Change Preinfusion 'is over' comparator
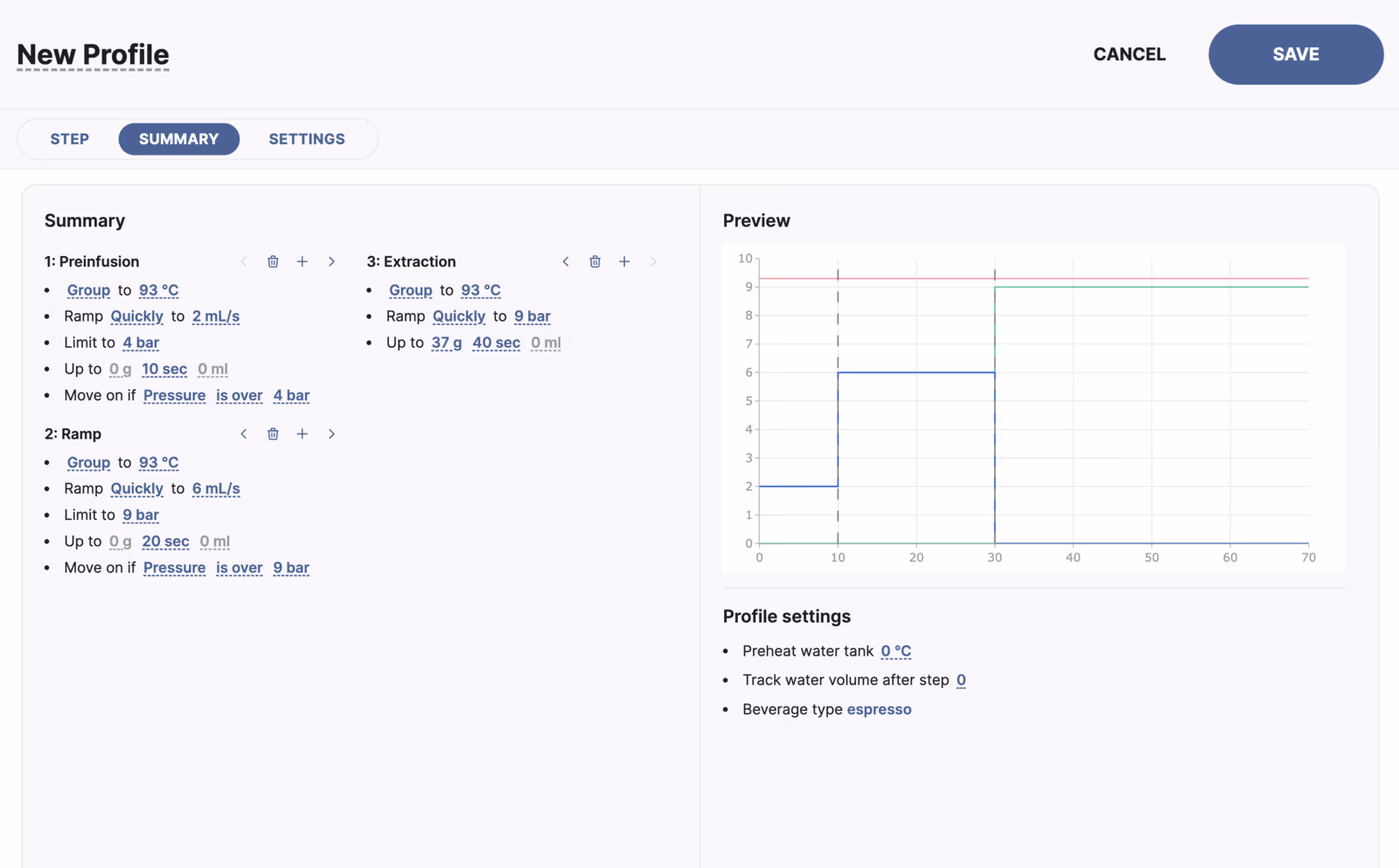Screen dimensions: 1399x868 click(240, 395)
